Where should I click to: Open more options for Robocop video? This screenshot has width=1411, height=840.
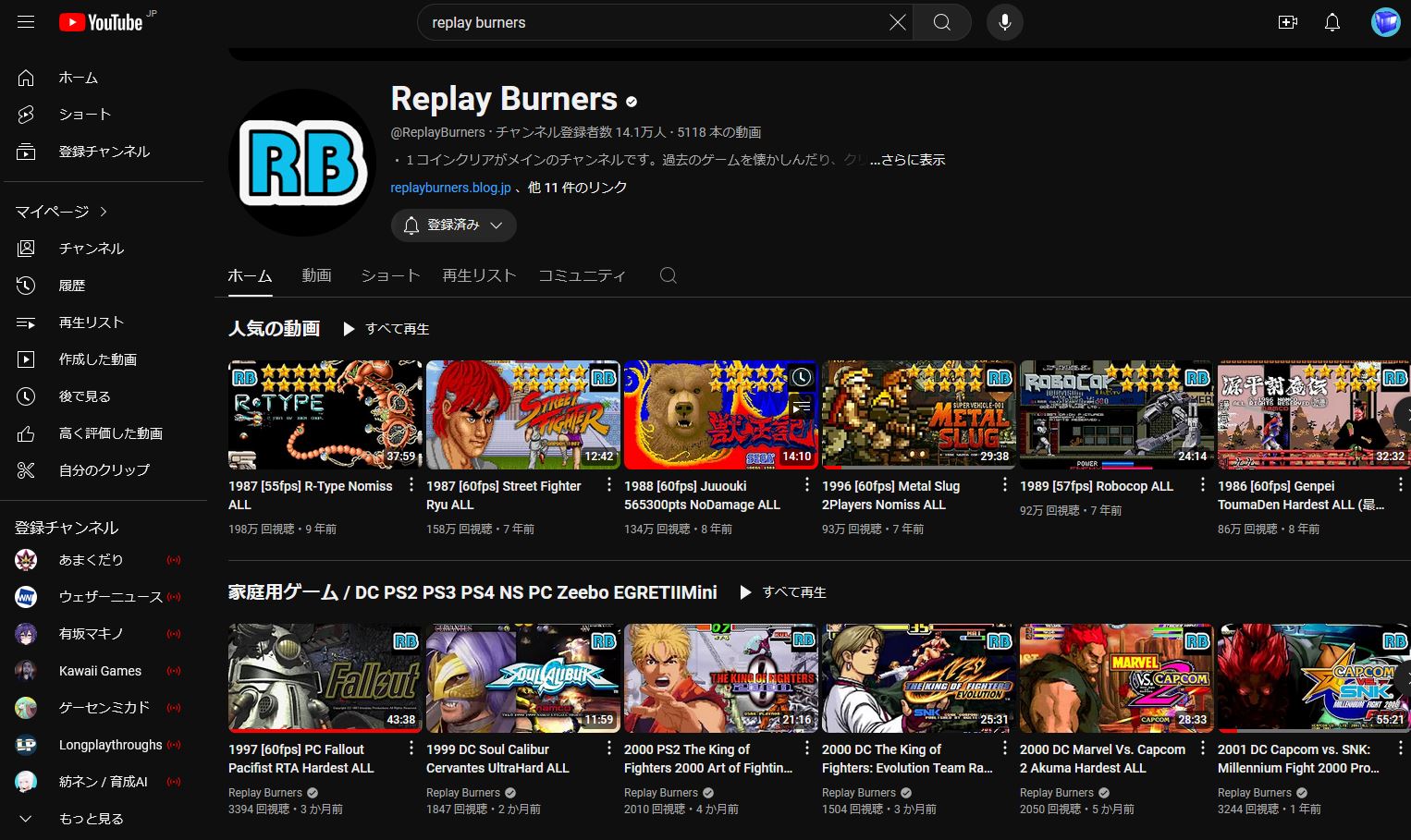[1203, 485]
